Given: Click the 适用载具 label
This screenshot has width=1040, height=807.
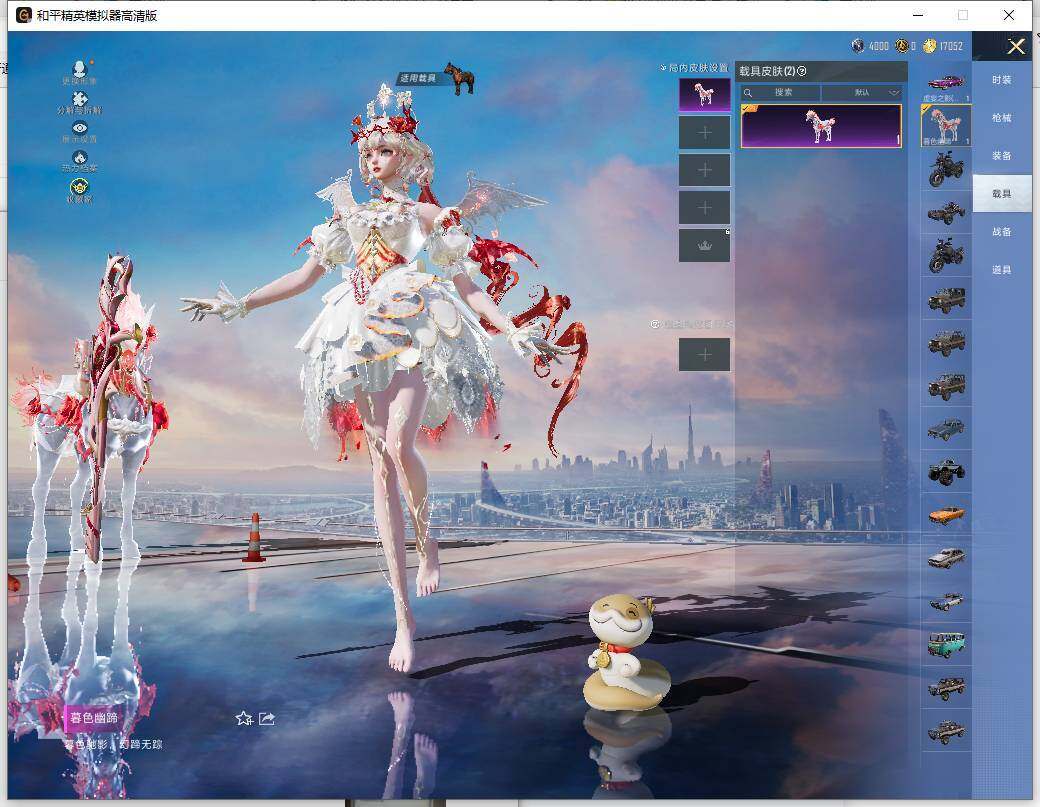Looking at the screenshot, I should click(418, 78).
